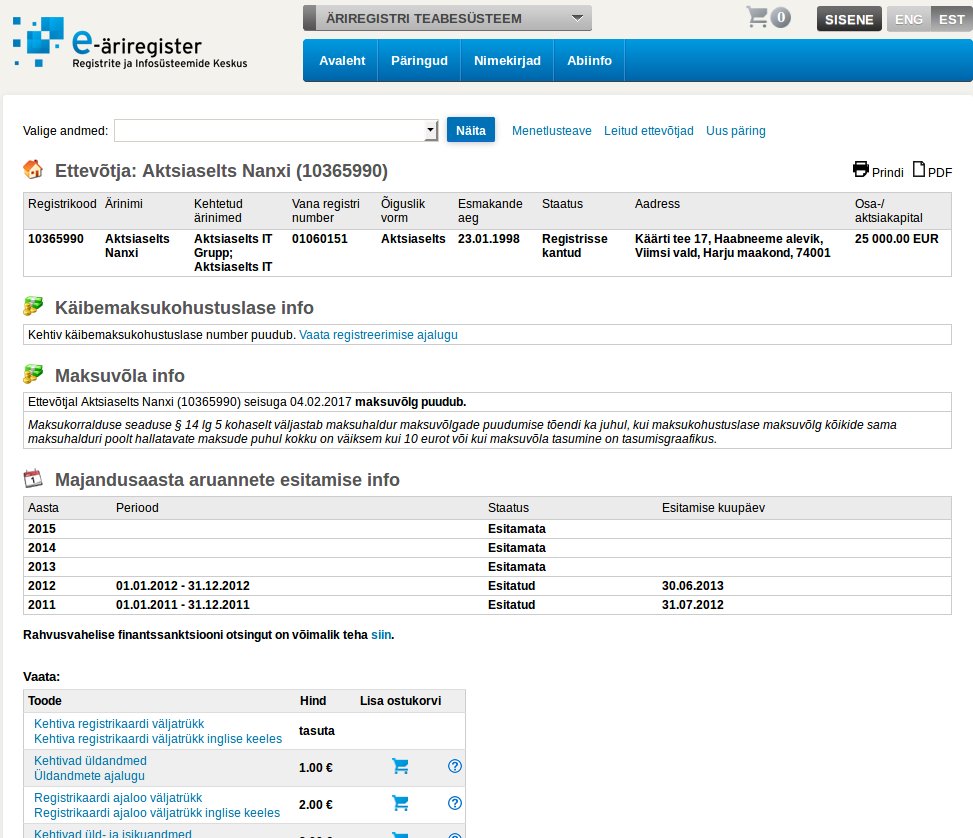Print the page with the printer icon
This screenshot has height=838, width=973.
coord(861,169)
